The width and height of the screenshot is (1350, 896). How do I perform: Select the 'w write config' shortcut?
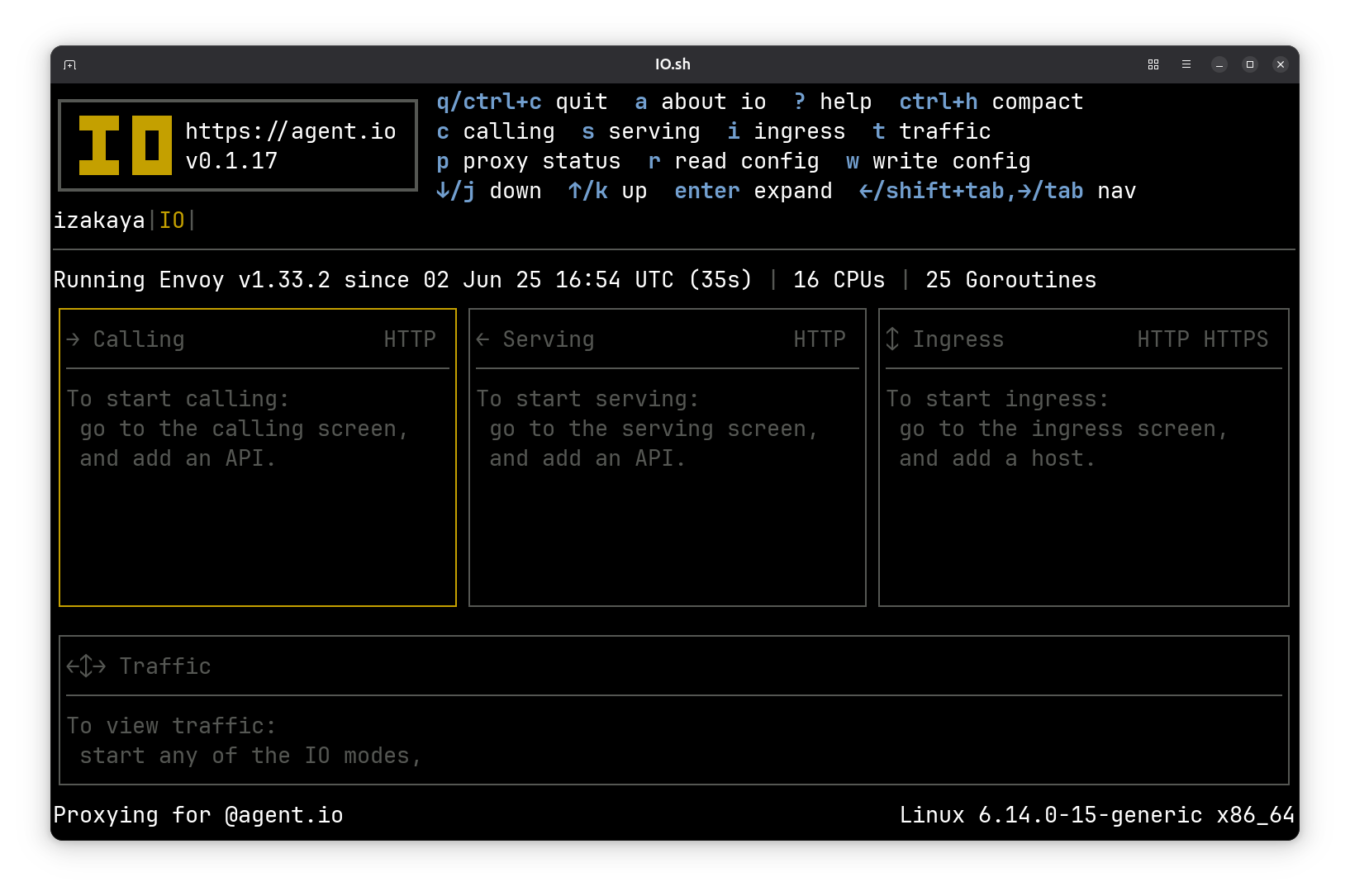coord(939,161)
